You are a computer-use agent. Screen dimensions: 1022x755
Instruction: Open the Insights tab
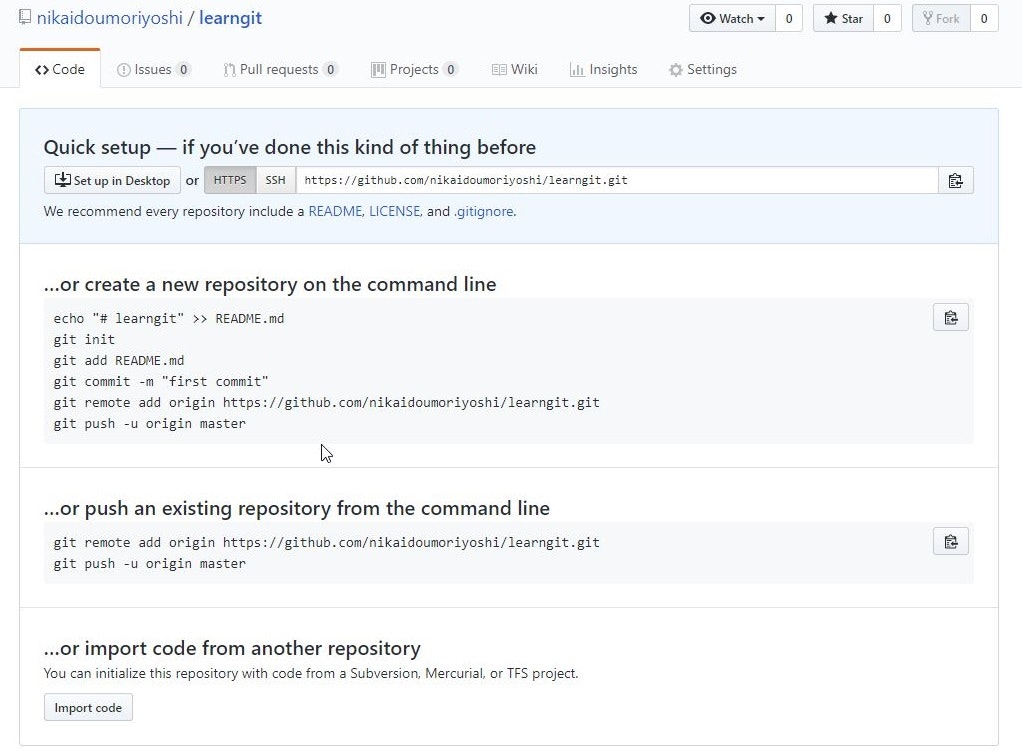pos(603,69)
